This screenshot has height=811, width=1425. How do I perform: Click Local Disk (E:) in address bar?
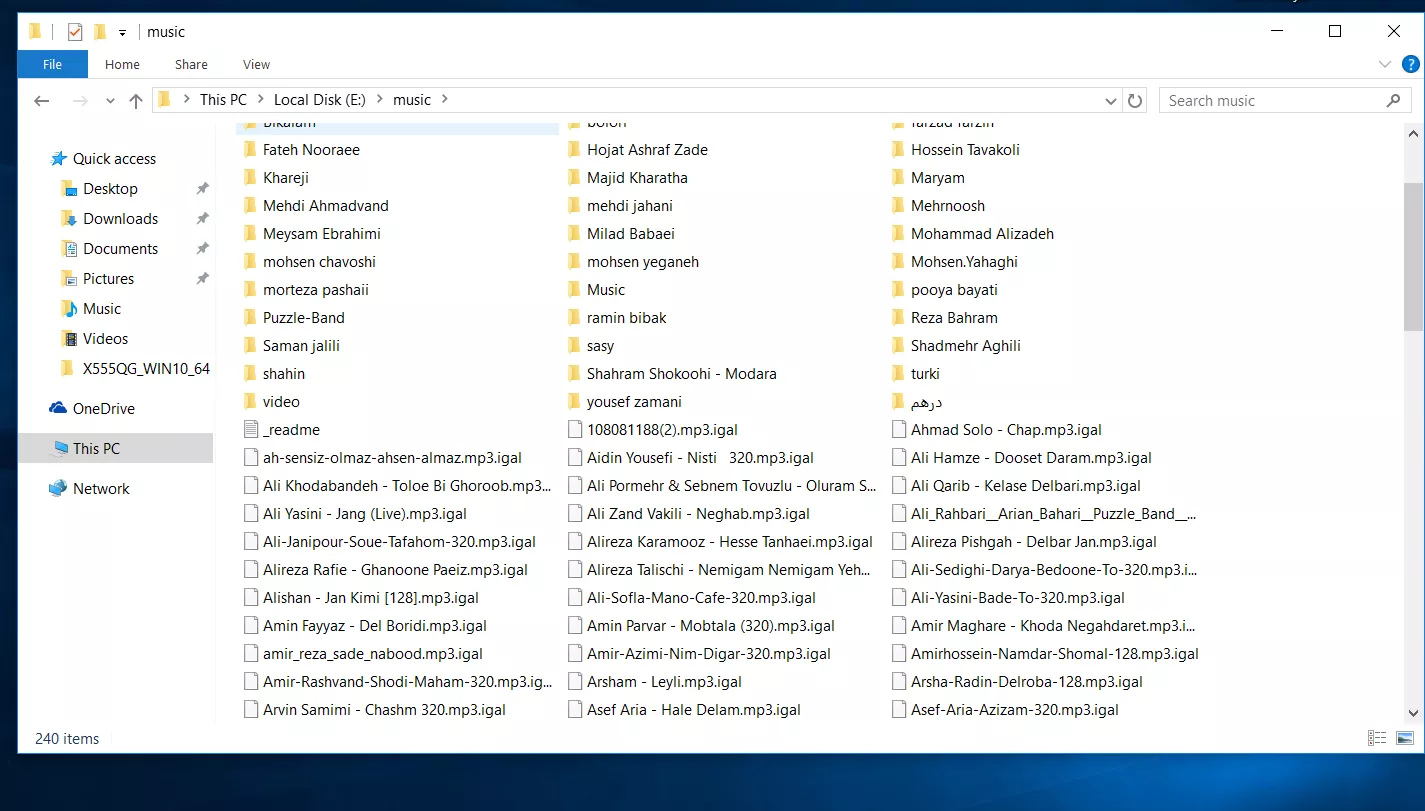[320, 100]
